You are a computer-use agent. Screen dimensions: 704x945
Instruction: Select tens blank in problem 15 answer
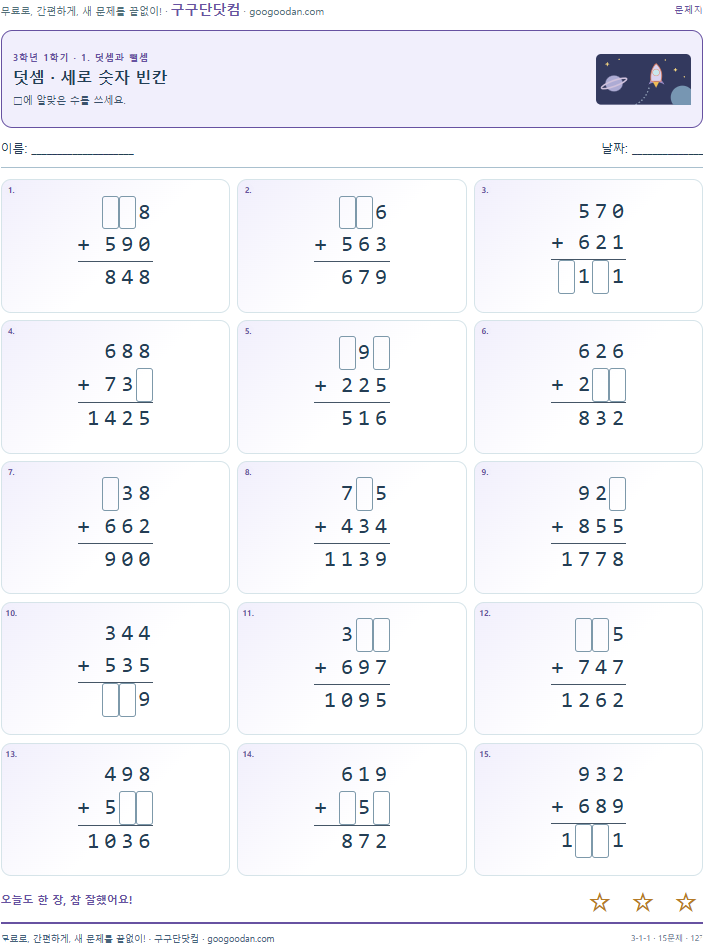pos(600,841)
